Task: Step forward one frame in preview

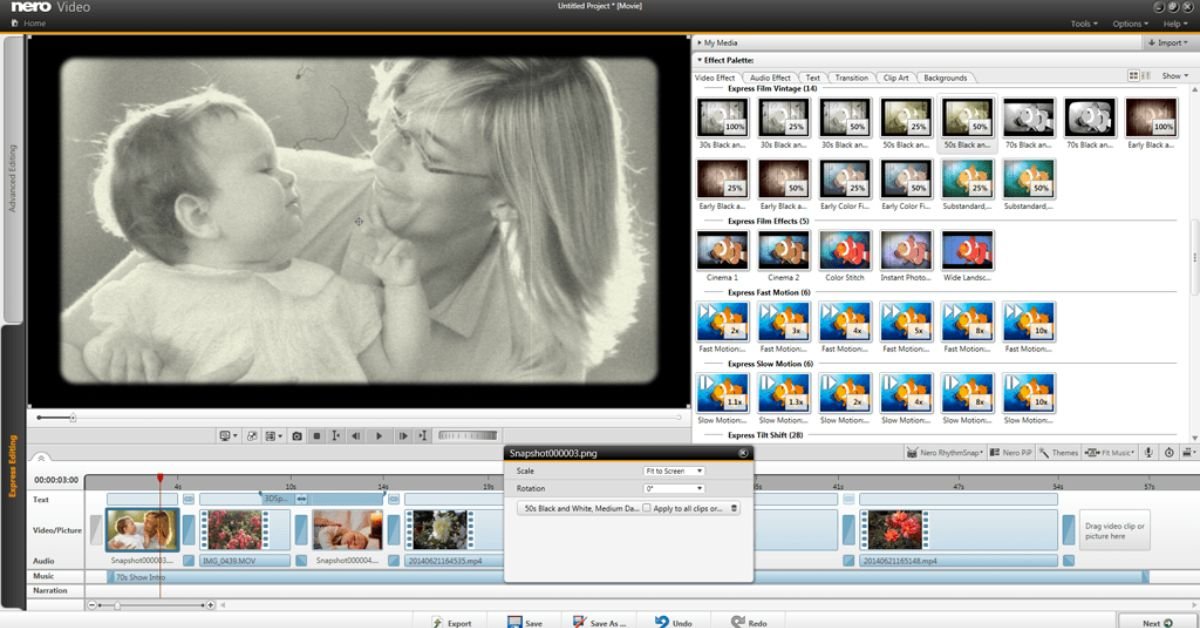Action: [x=402, y=436]
